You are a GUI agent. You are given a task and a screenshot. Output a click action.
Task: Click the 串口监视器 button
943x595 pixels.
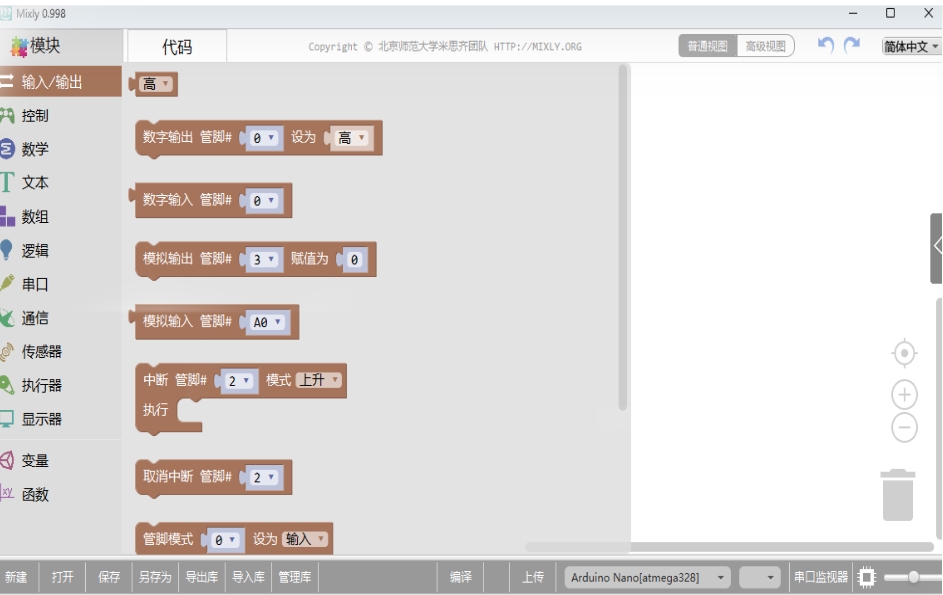[820, 577]
